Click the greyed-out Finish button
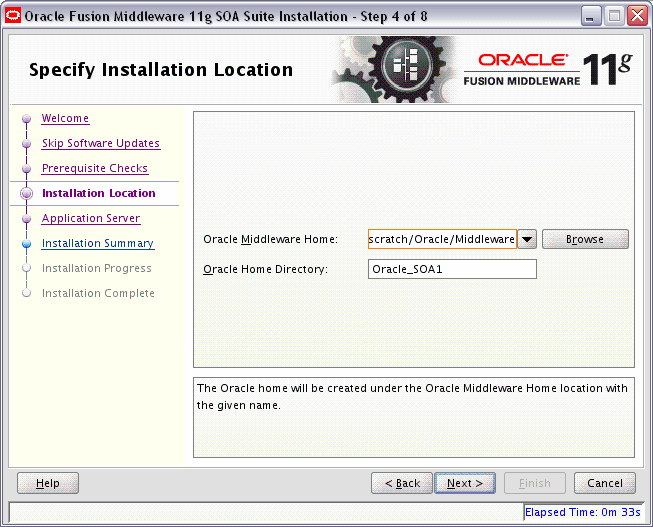 535,483
